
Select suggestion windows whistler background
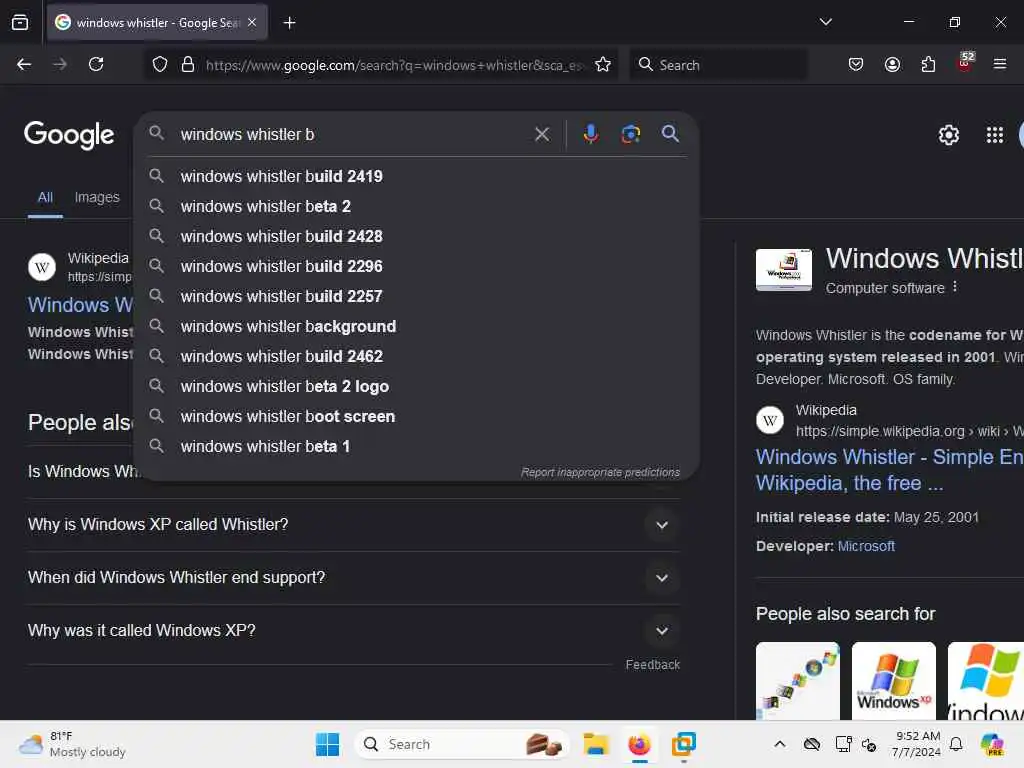(417, 326)
